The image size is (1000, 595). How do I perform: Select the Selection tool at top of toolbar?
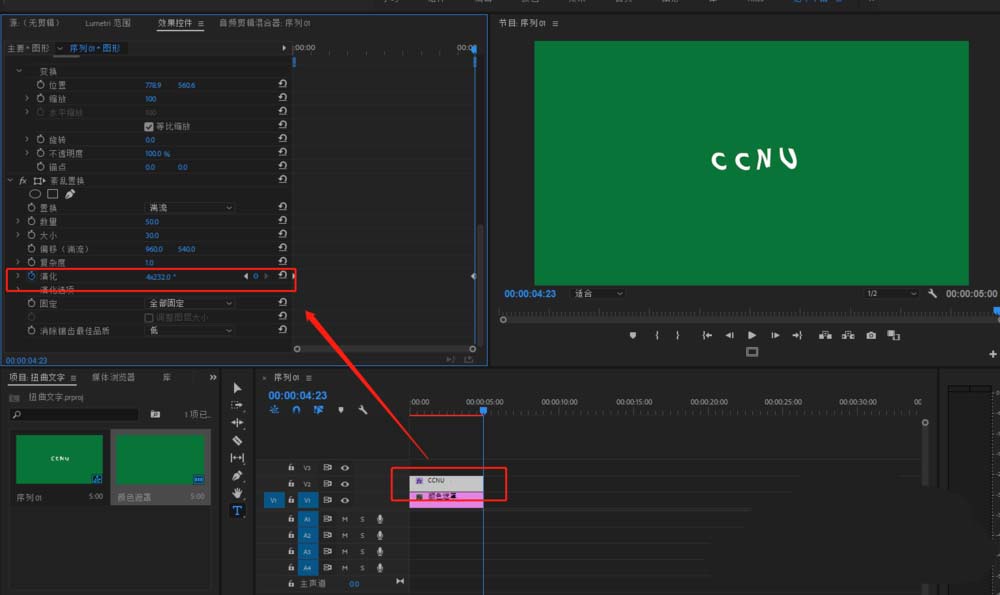[237, 388]
